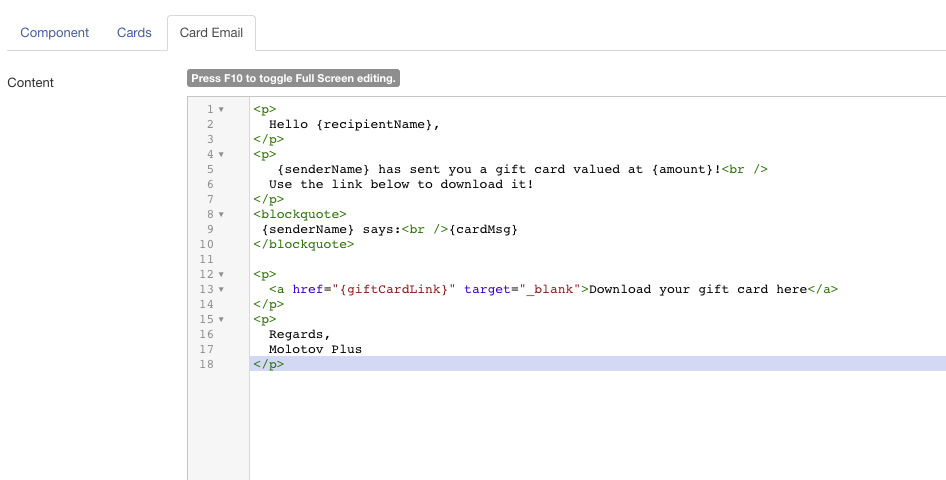Collapse the paragraph starting at line 15
Image resolution: width=946 pixels, height=480 pixels.
coord(221,320)
